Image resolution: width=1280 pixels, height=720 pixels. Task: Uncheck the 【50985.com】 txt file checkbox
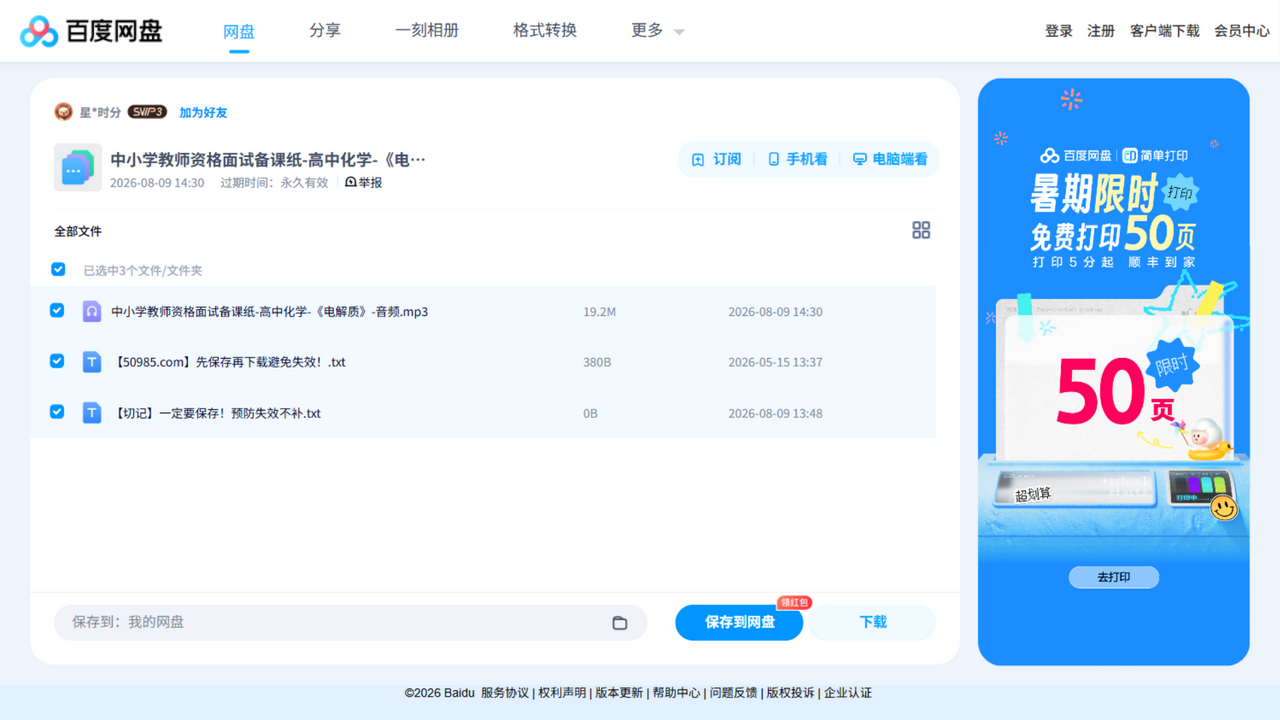coord(57,361)
